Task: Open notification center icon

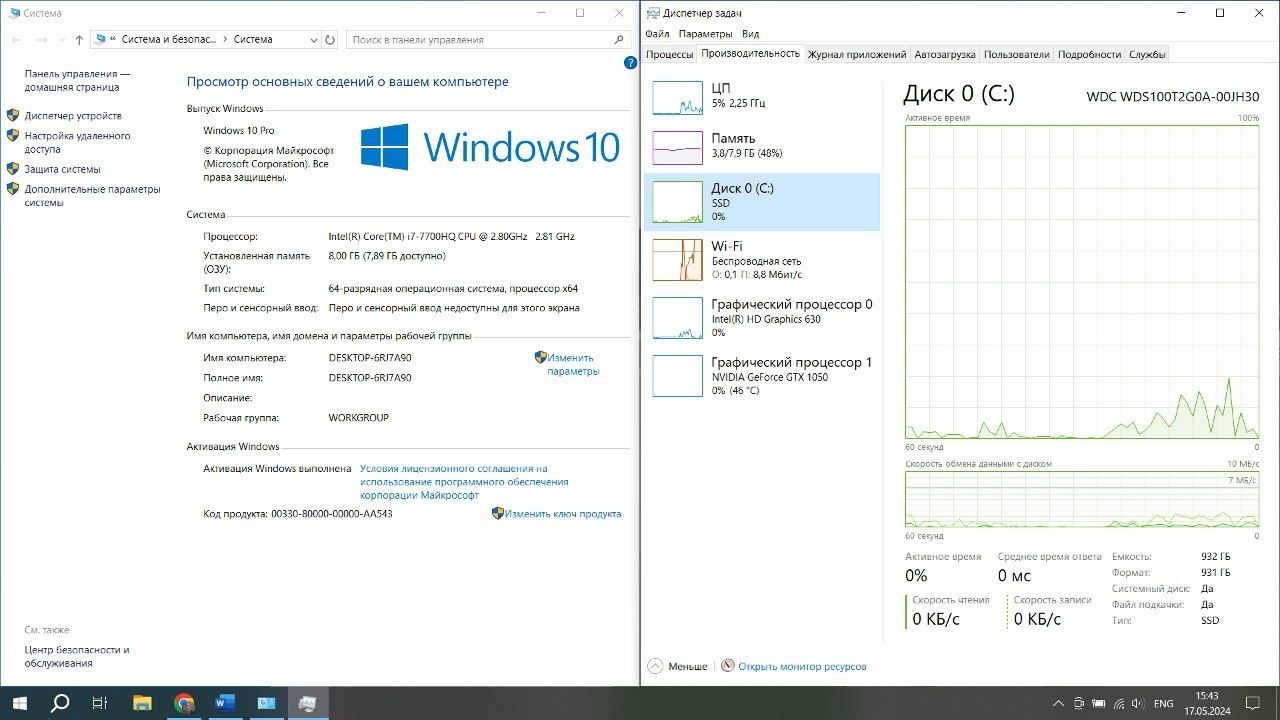Action: [x=1252, y=704]
